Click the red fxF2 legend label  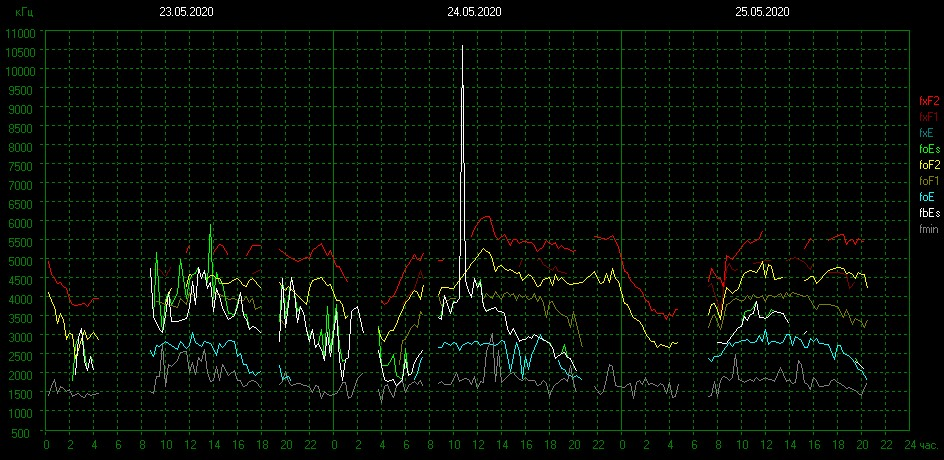(929, 101)
